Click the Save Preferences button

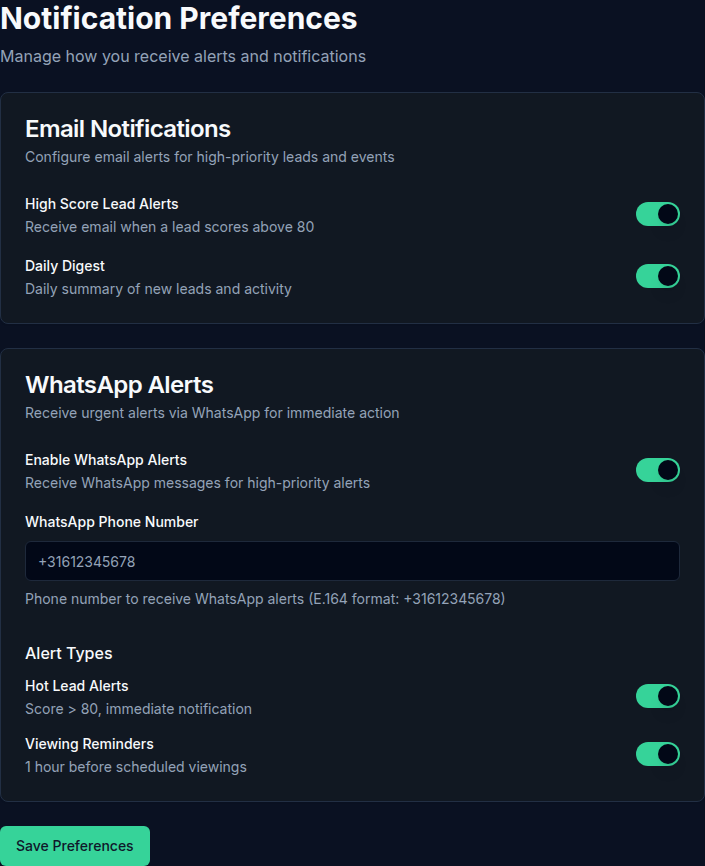[x=74, y=845]
